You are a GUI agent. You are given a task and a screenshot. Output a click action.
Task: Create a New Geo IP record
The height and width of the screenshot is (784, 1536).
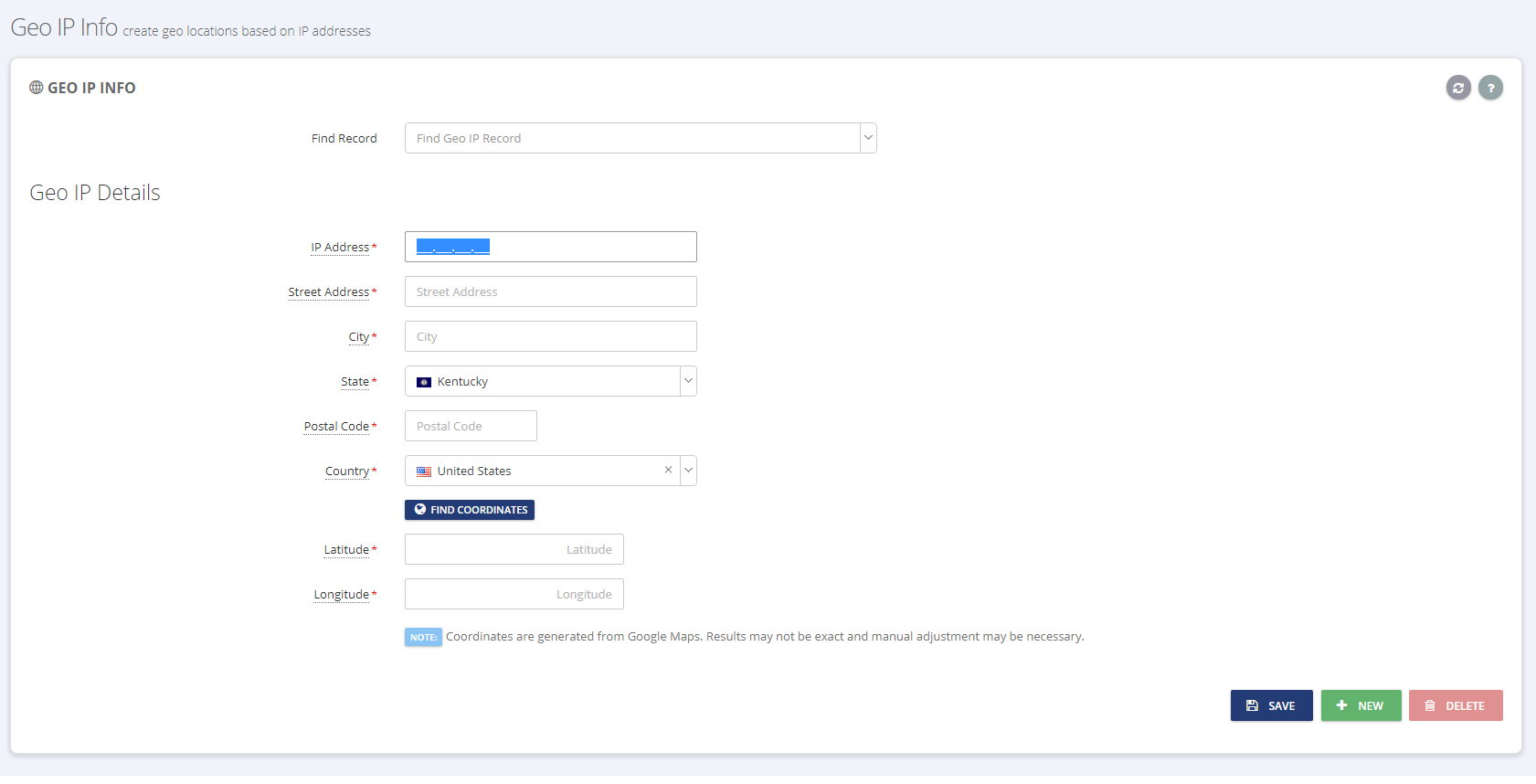pos(1361,705)
